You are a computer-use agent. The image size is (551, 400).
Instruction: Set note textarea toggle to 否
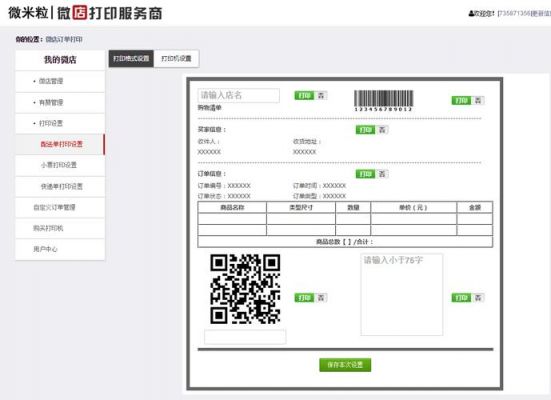coord(478,298)
